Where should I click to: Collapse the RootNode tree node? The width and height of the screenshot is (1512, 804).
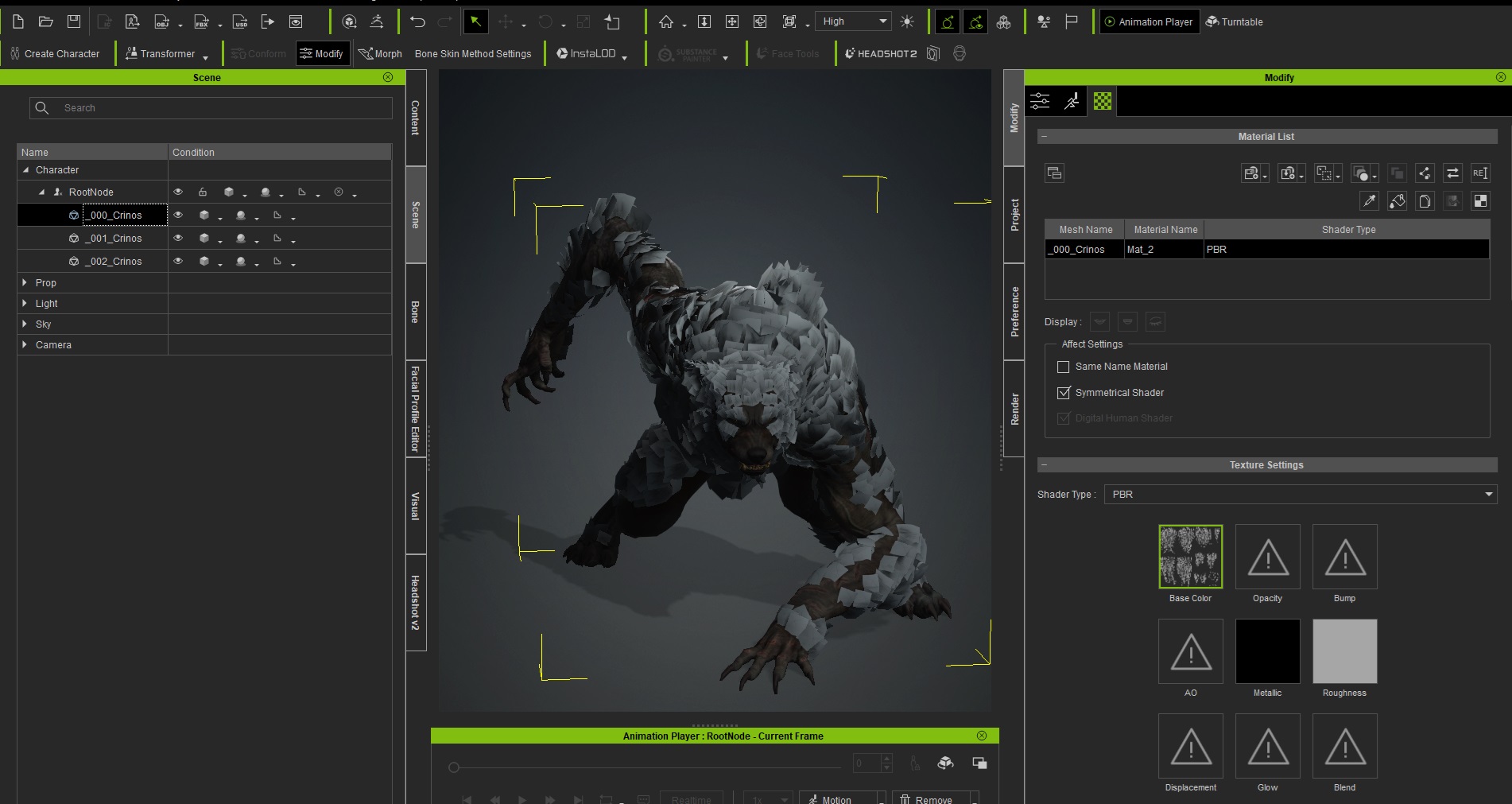pos(41,192)
